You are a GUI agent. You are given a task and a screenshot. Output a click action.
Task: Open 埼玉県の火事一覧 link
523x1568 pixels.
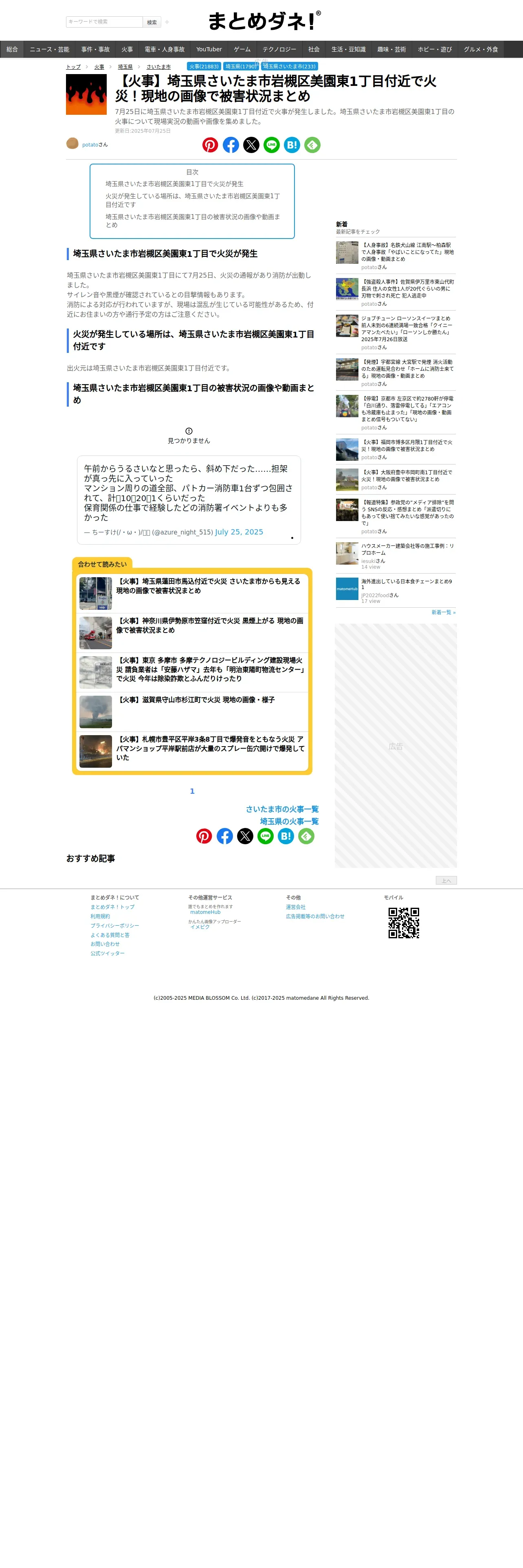tap(289, 822)
